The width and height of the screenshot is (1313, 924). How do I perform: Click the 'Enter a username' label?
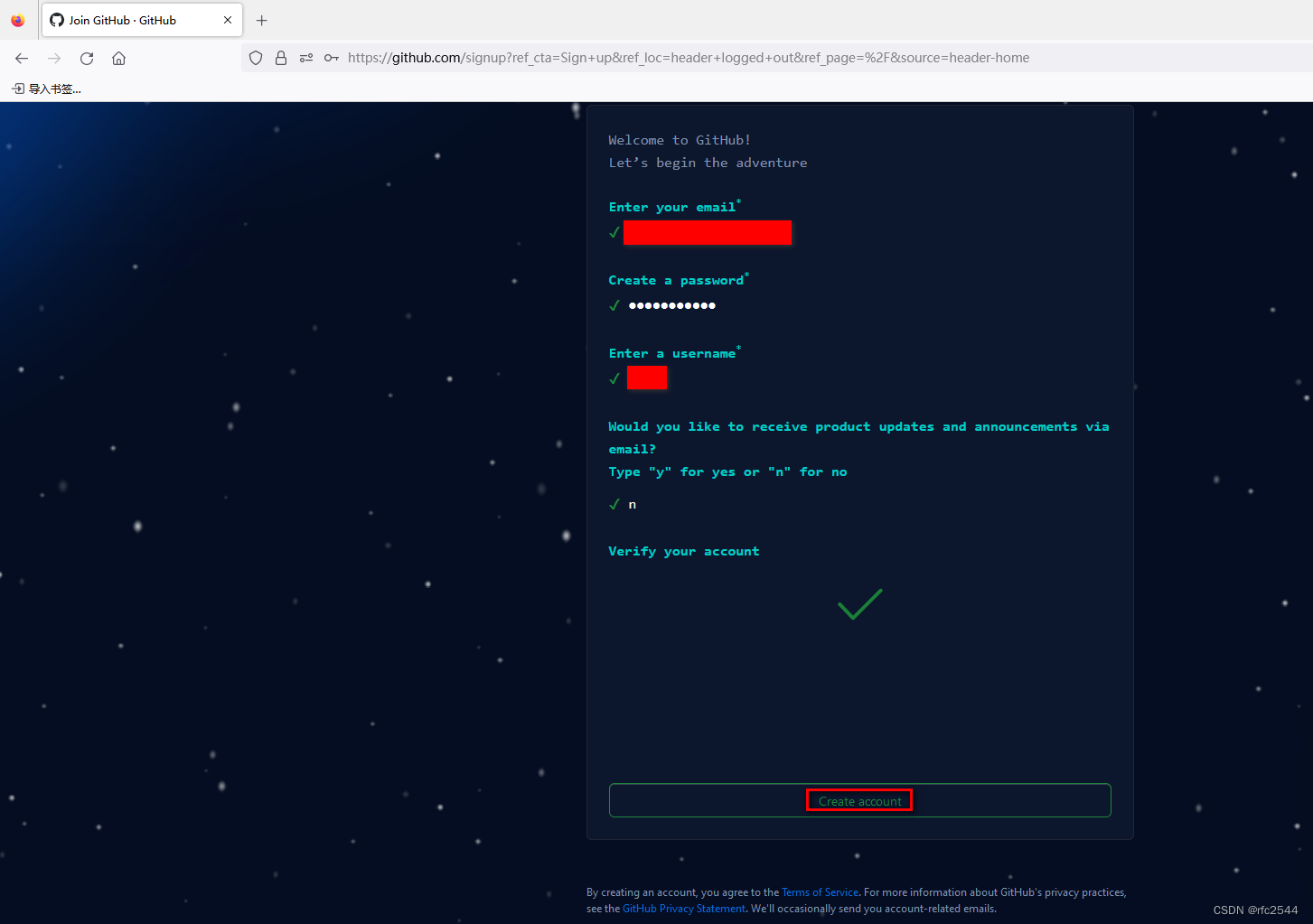click(x=673, y=353)
